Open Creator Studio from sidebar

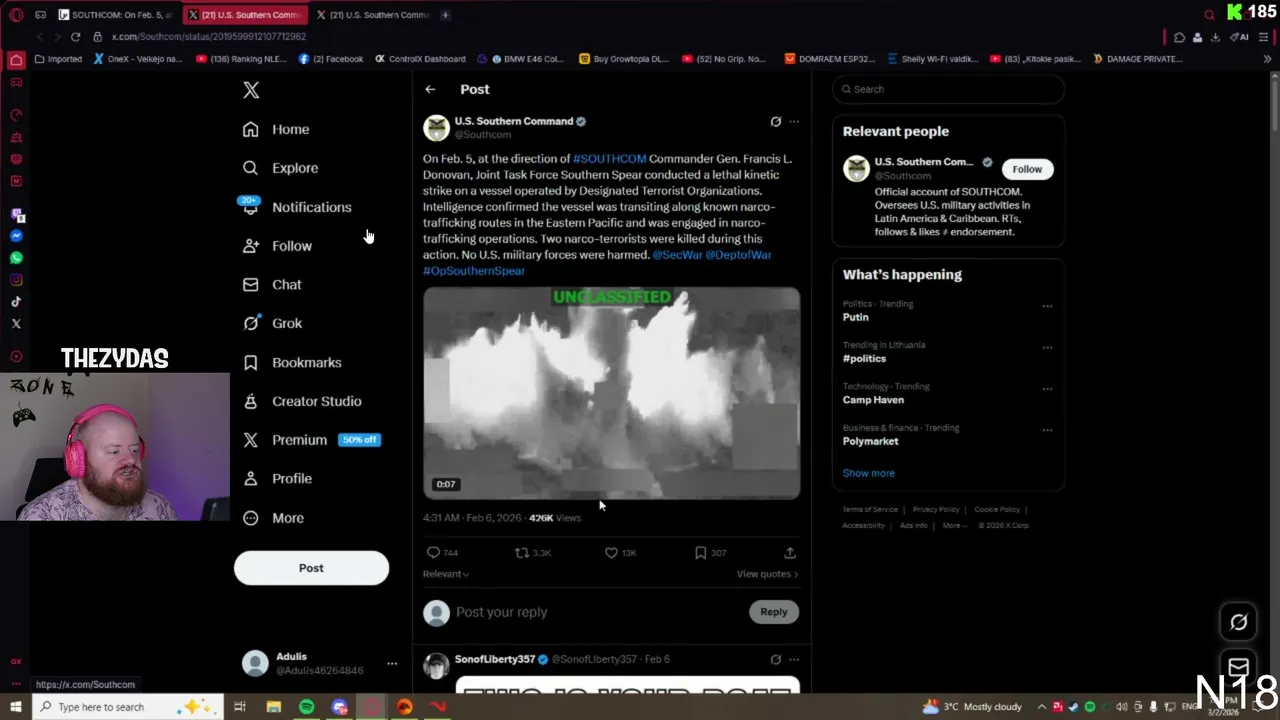302,401
